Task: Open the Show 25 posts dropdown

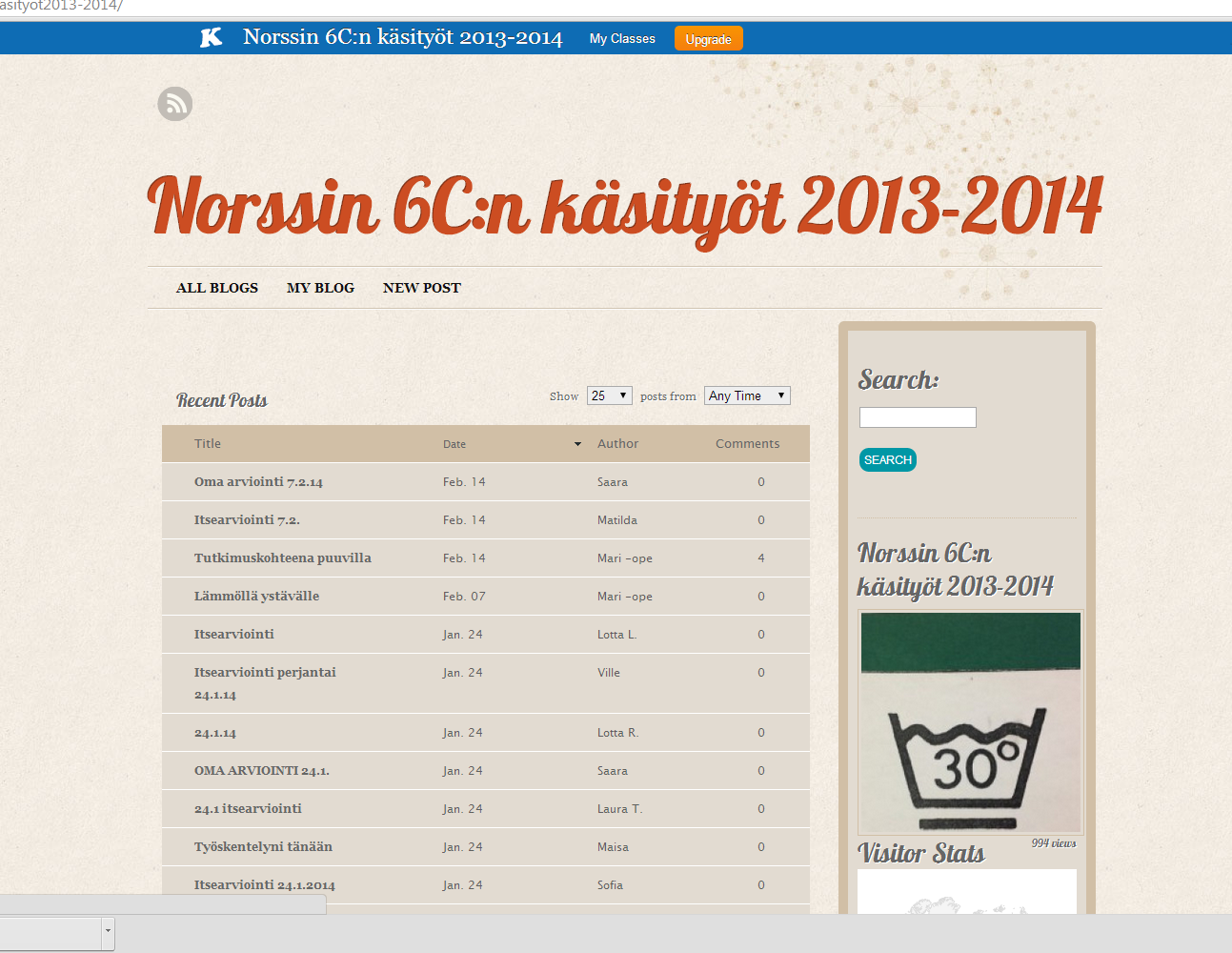Action: point(610,395)
